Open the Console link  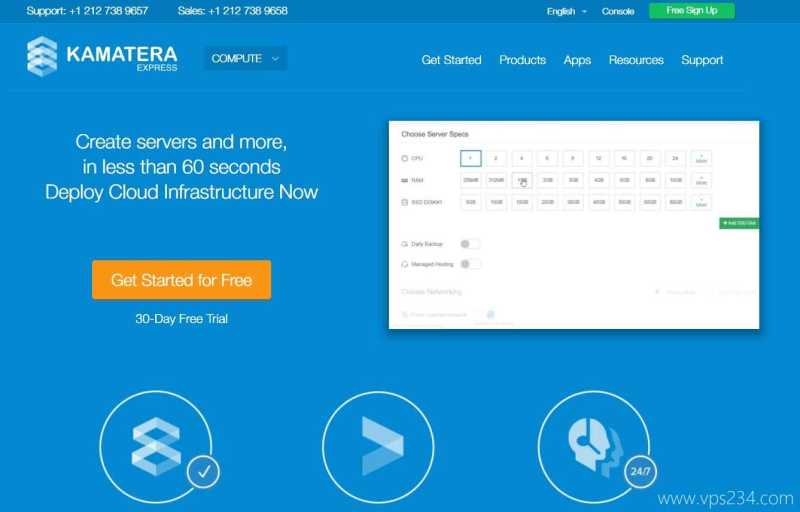(x=618, y=11)
